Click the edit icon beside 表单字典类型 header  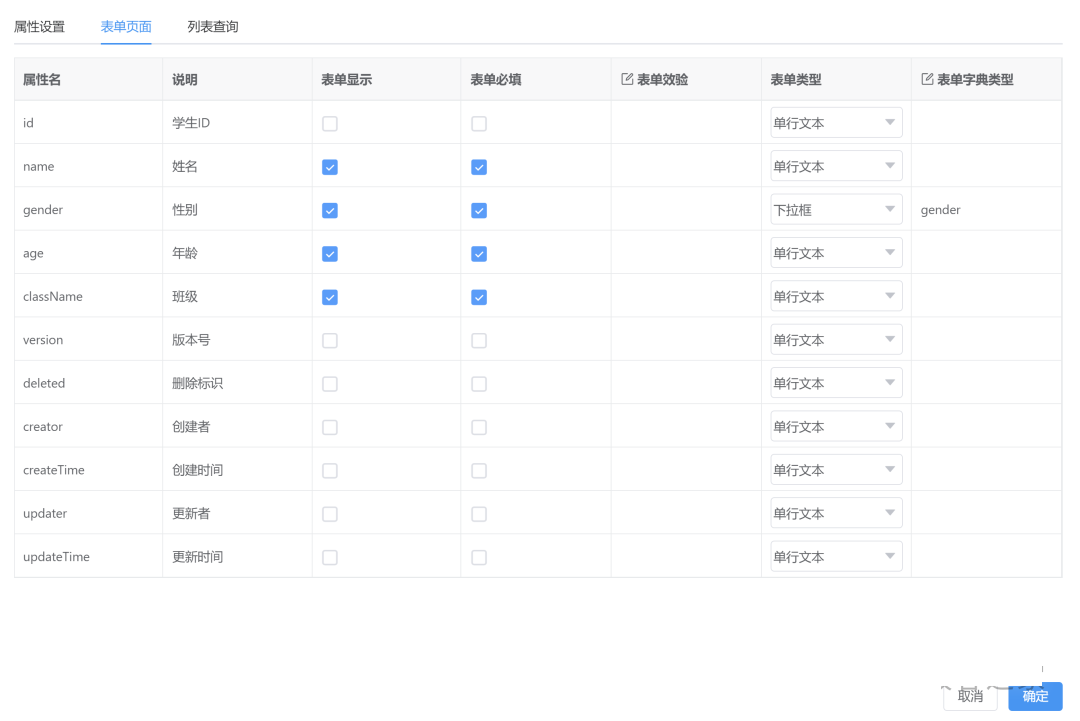[927, 79]
